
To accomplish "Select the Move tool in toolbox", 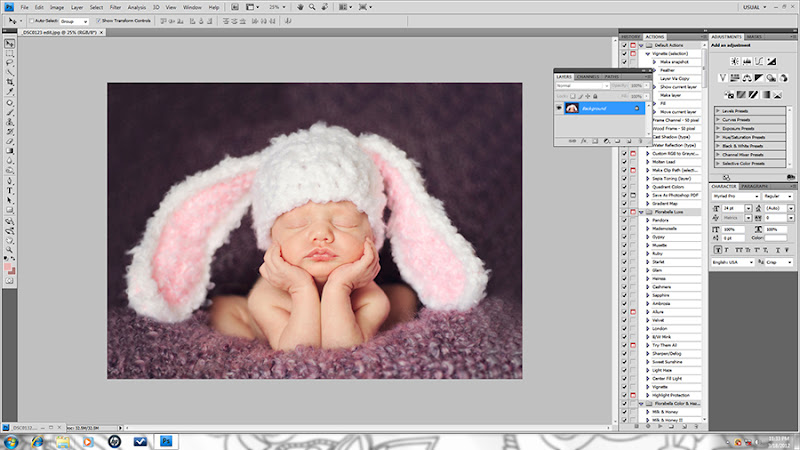I will 9,44.
